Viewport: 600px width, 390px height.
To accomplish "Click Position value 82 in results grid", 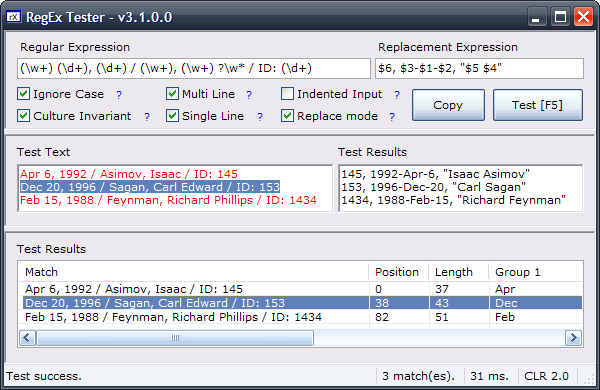I will (x=382, y=317).
